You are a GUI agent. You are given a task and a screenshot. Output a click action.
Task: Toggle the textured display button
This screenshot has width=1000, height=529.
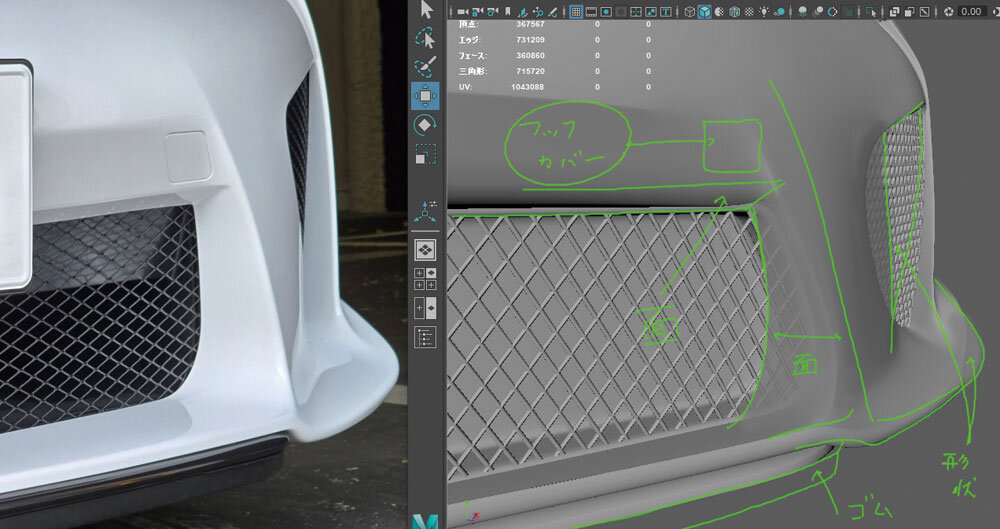750,12
